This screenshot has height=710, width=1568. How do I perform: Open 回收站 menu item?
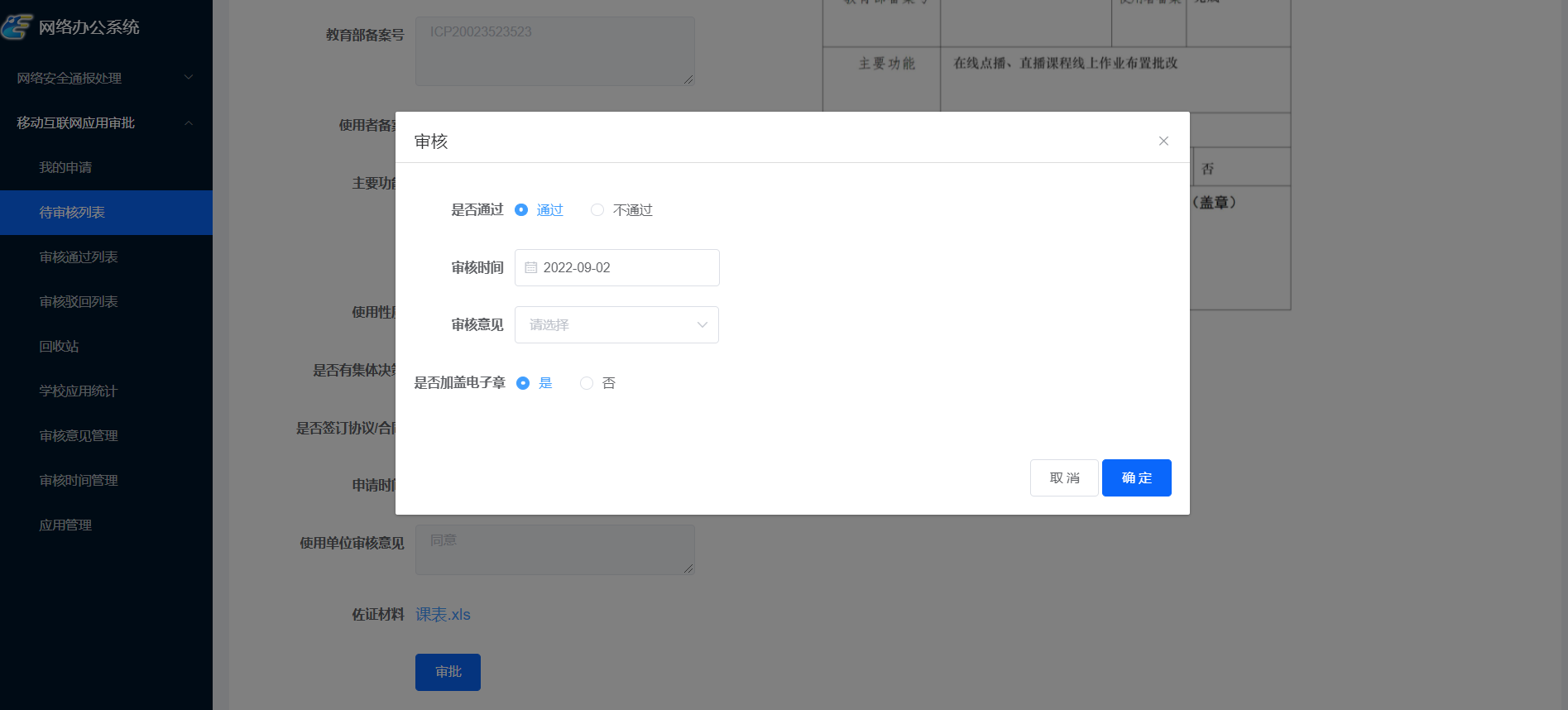click(59, 346)
